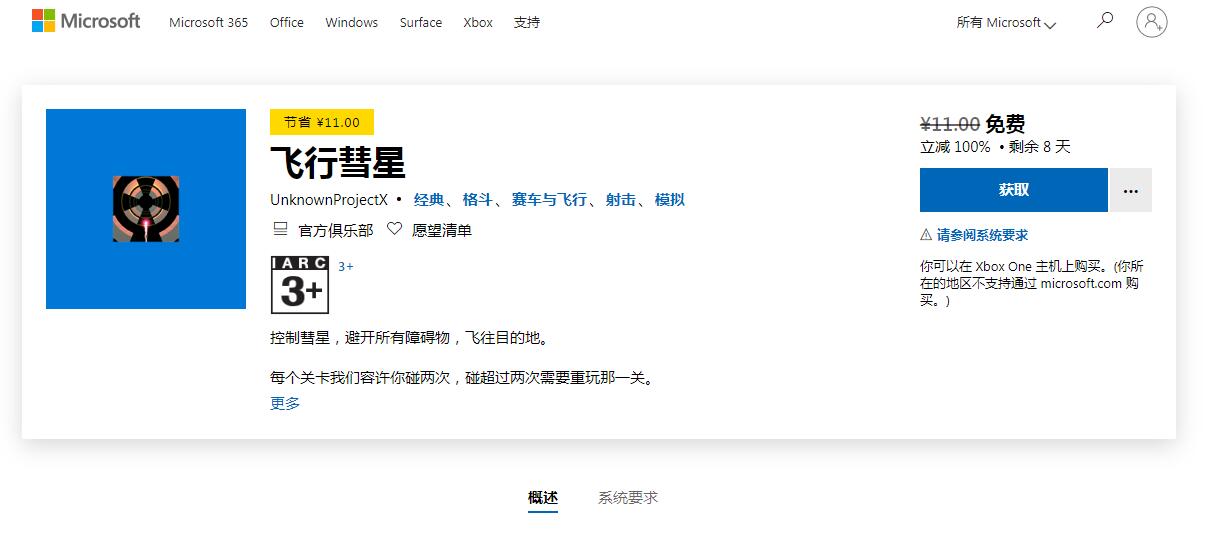Image resolution: width=1208 pixels, height=557 pixels.
Task: Open the Surface menu item
Action: tap(421, 22)
